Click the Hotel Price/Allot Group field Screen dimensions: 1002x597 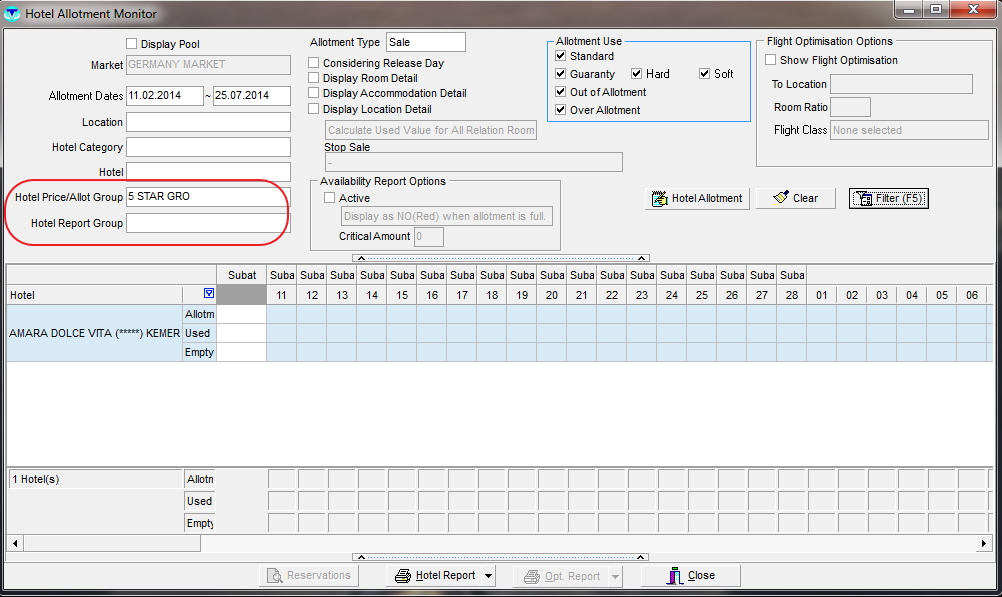point(207,197)
